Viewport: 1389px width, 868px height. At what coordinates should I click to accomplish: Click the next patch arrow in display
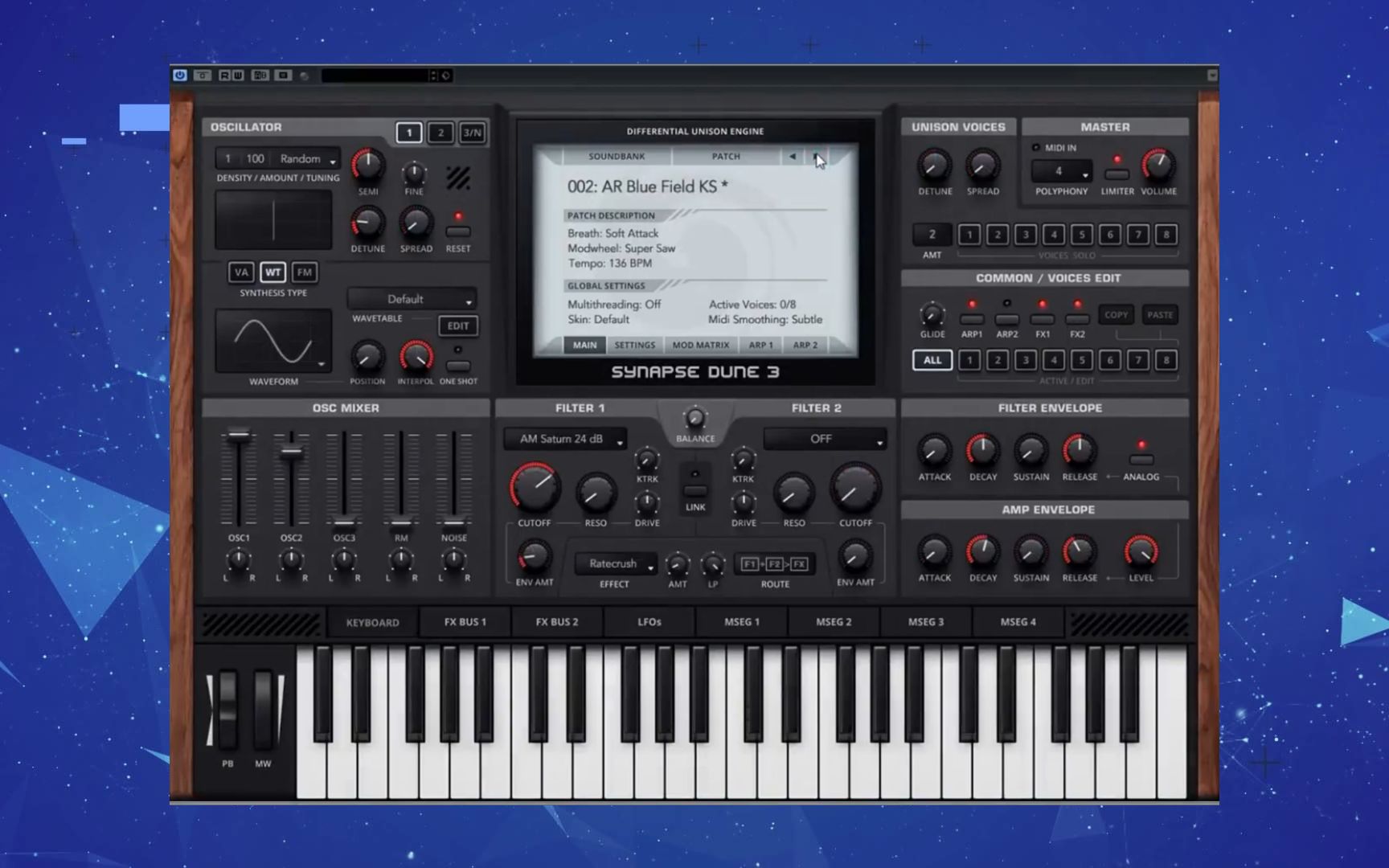(x=816, y=157)
